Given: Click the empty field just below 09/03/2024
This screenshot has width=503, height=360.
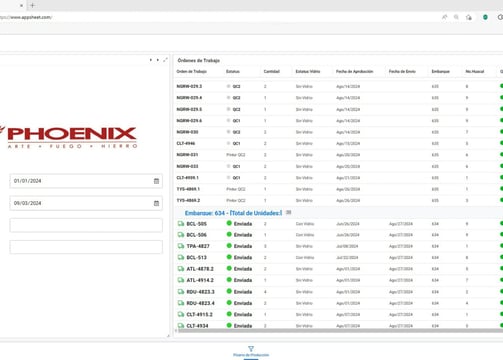Looking at the screenshot, I should pos(86,225).
